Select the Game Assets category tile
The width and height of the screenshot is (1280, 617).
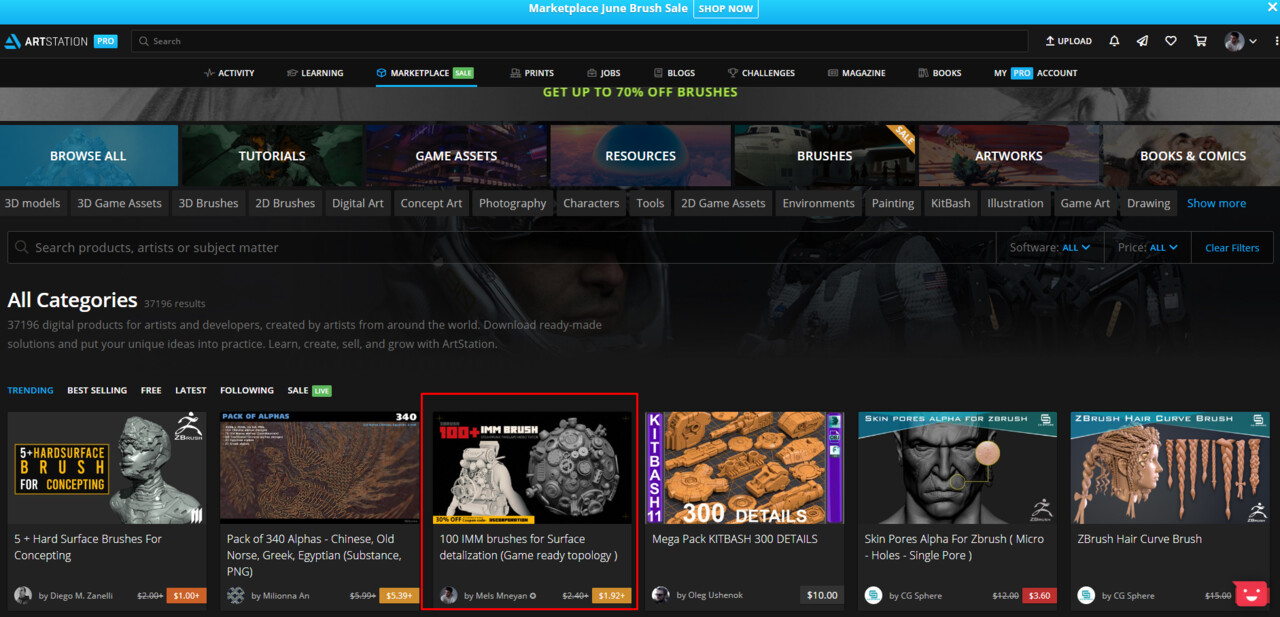click(456, 156)
